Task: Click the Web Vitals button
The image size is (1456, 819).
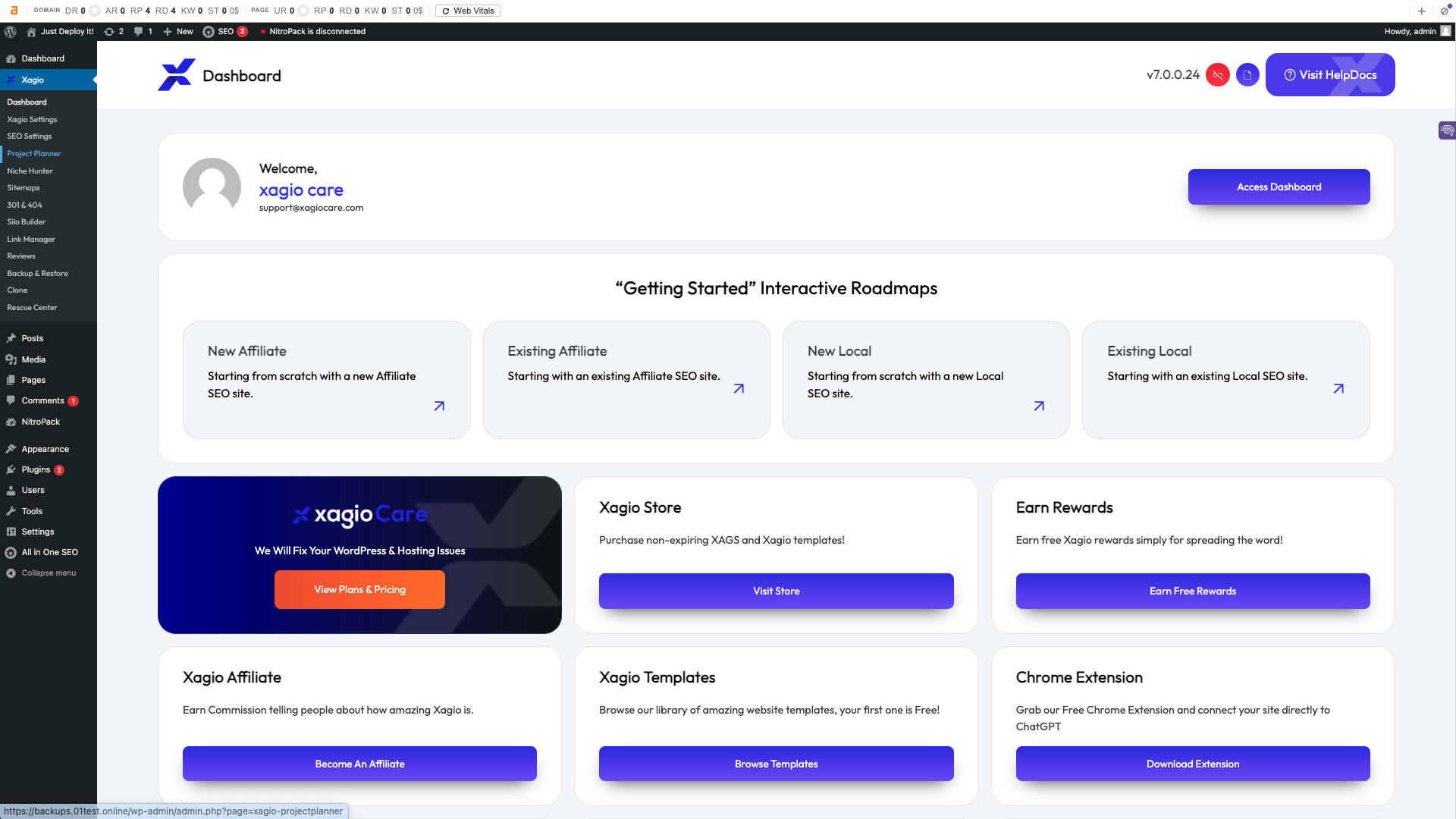Action: click(468, 11)
